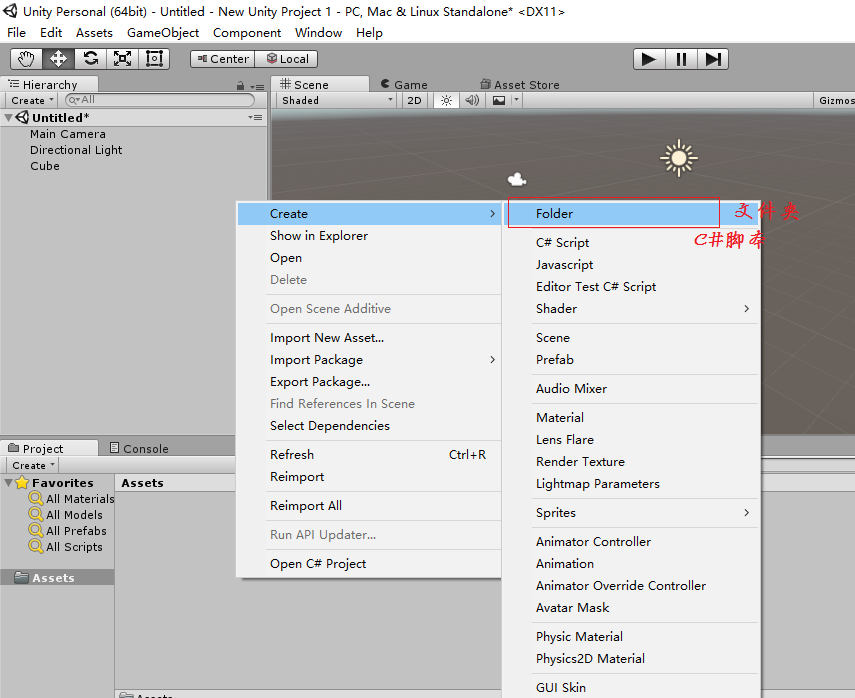Open the Gizmos menu
This screenshot has height=698, width=855.
[x=835, y=100]
